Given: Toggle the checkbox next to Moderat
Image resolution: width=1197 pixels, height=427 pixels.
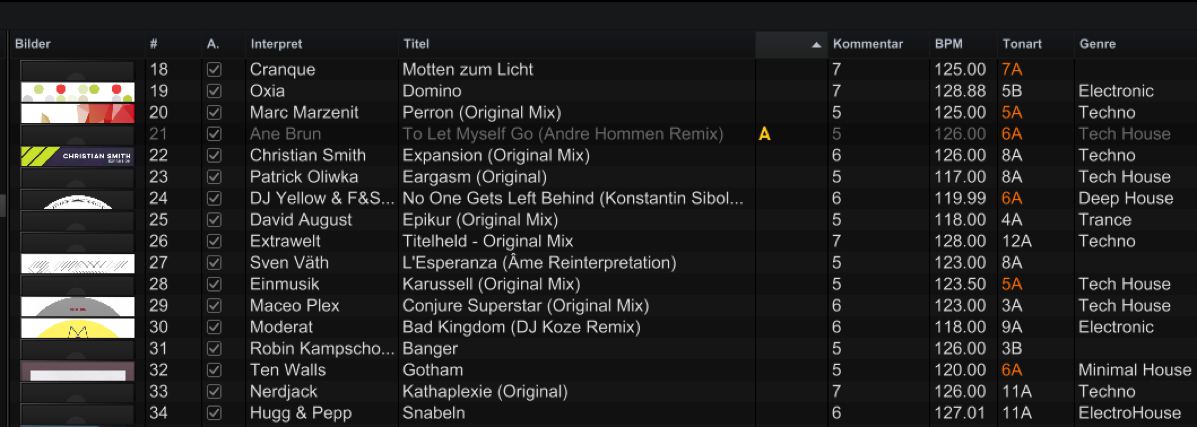Looking at the screenshot, I should click(x=214, y=327).
